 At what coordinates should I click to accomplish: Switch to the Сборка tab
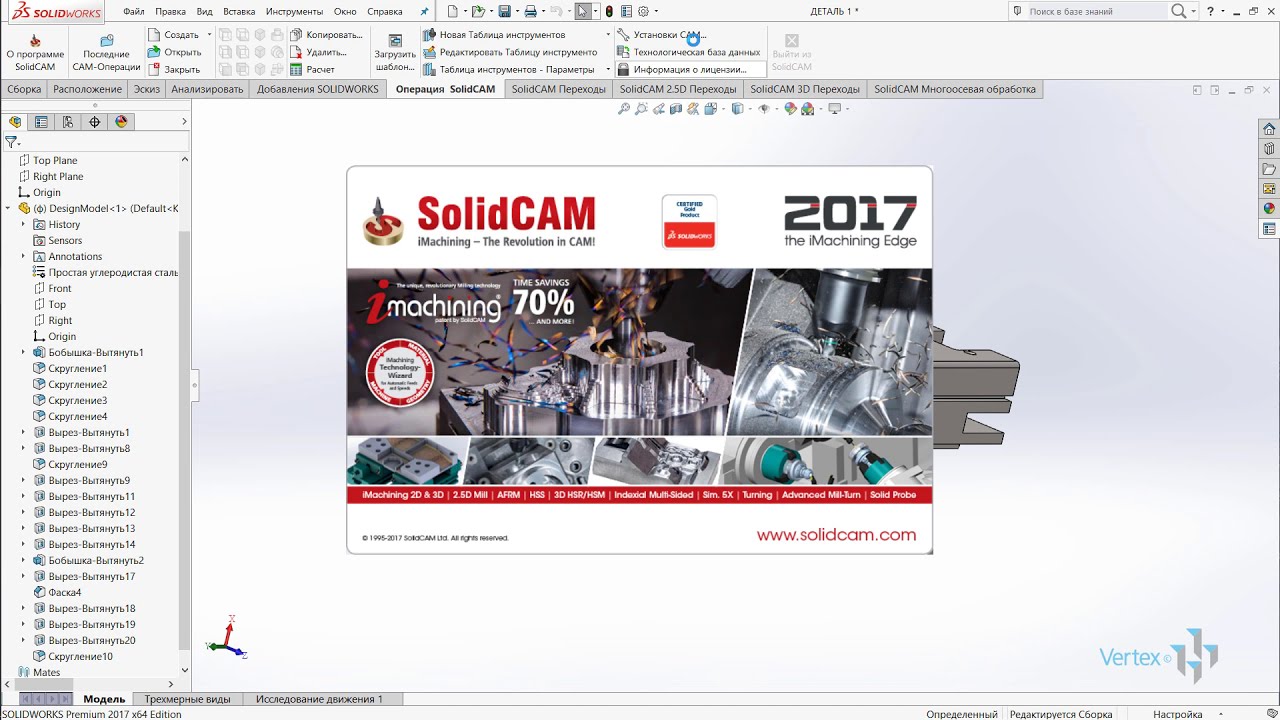coord(24,89)
